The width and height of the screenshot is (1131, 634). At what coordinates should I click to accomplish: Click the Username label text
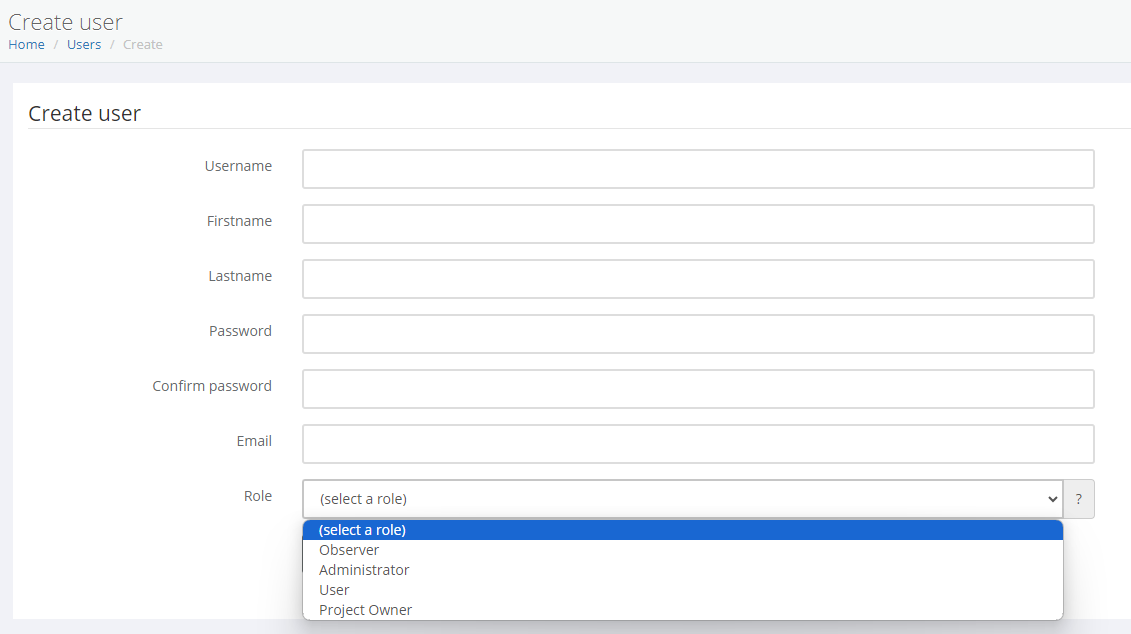click(238, 166)
